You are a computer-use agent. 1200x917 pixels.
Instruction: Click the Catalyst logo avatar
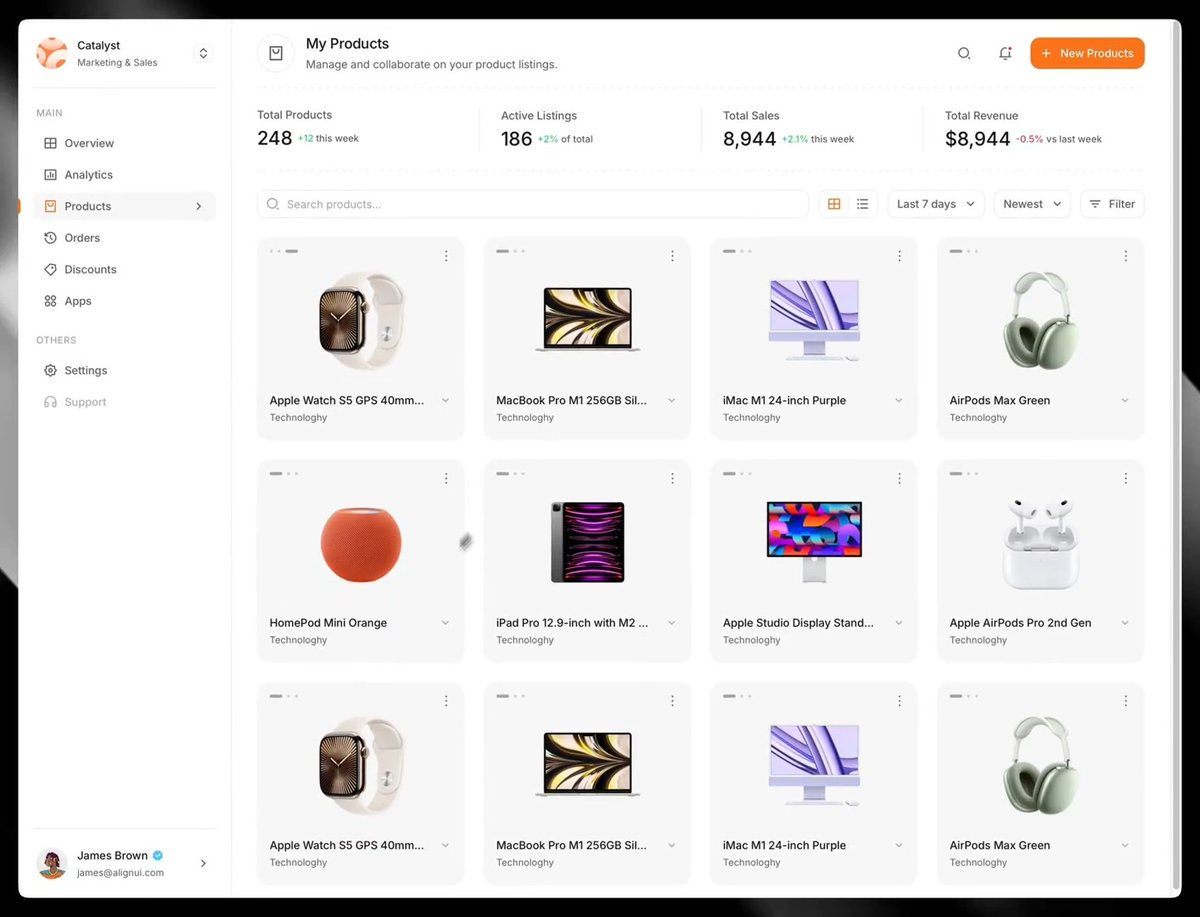pyautogui.click(x=52, y=53)
